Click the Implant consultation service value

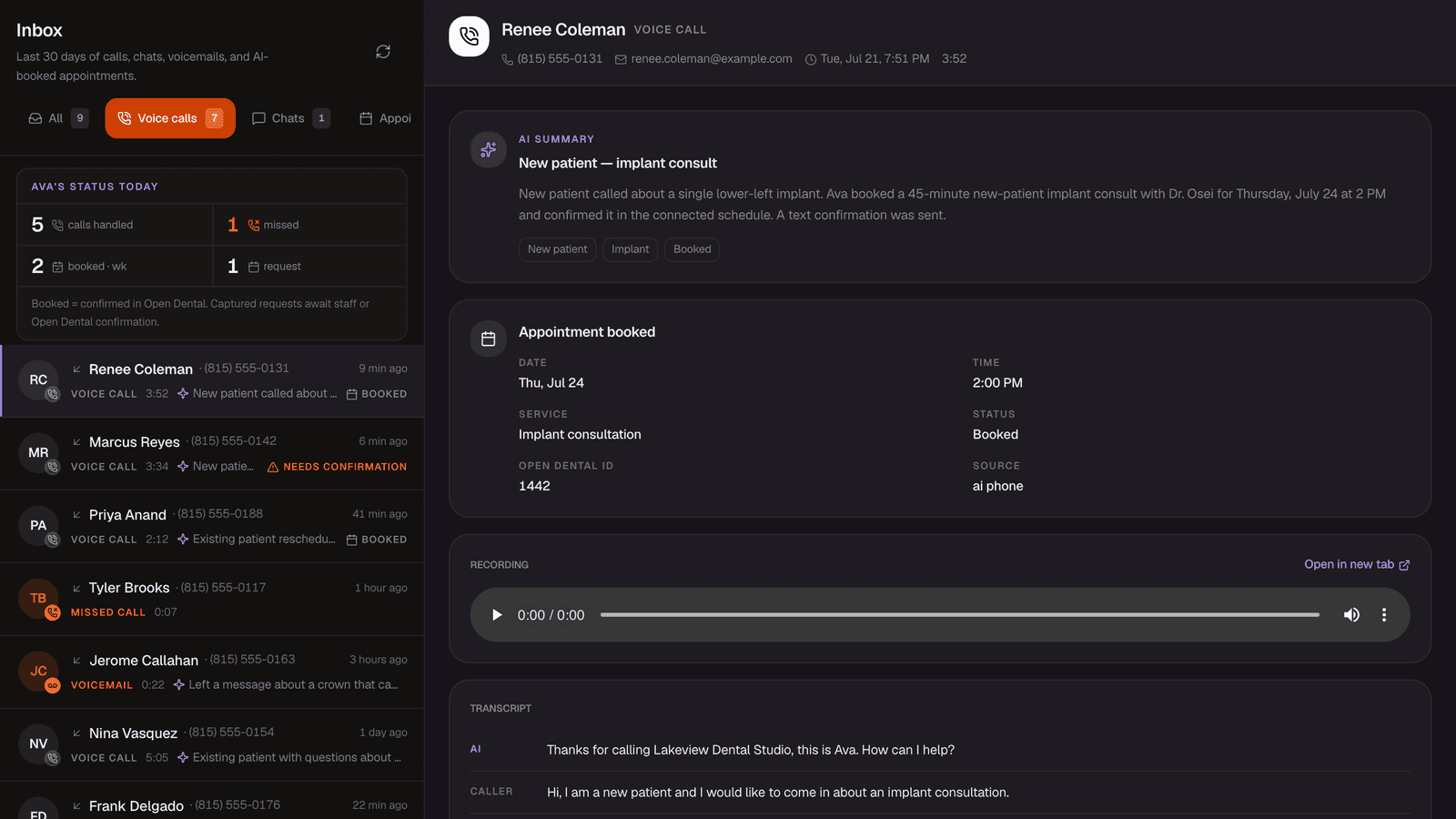pyautogui.click(x=580, y=435)
